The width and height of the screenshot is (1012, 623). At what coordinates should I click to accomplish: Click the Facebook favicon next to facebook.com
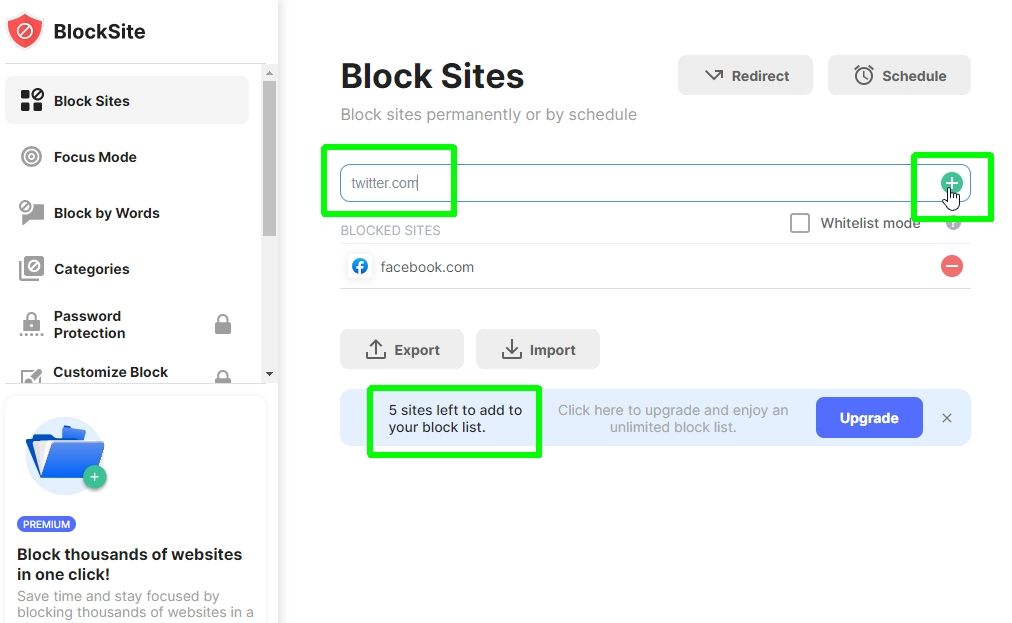click(360, 266)
